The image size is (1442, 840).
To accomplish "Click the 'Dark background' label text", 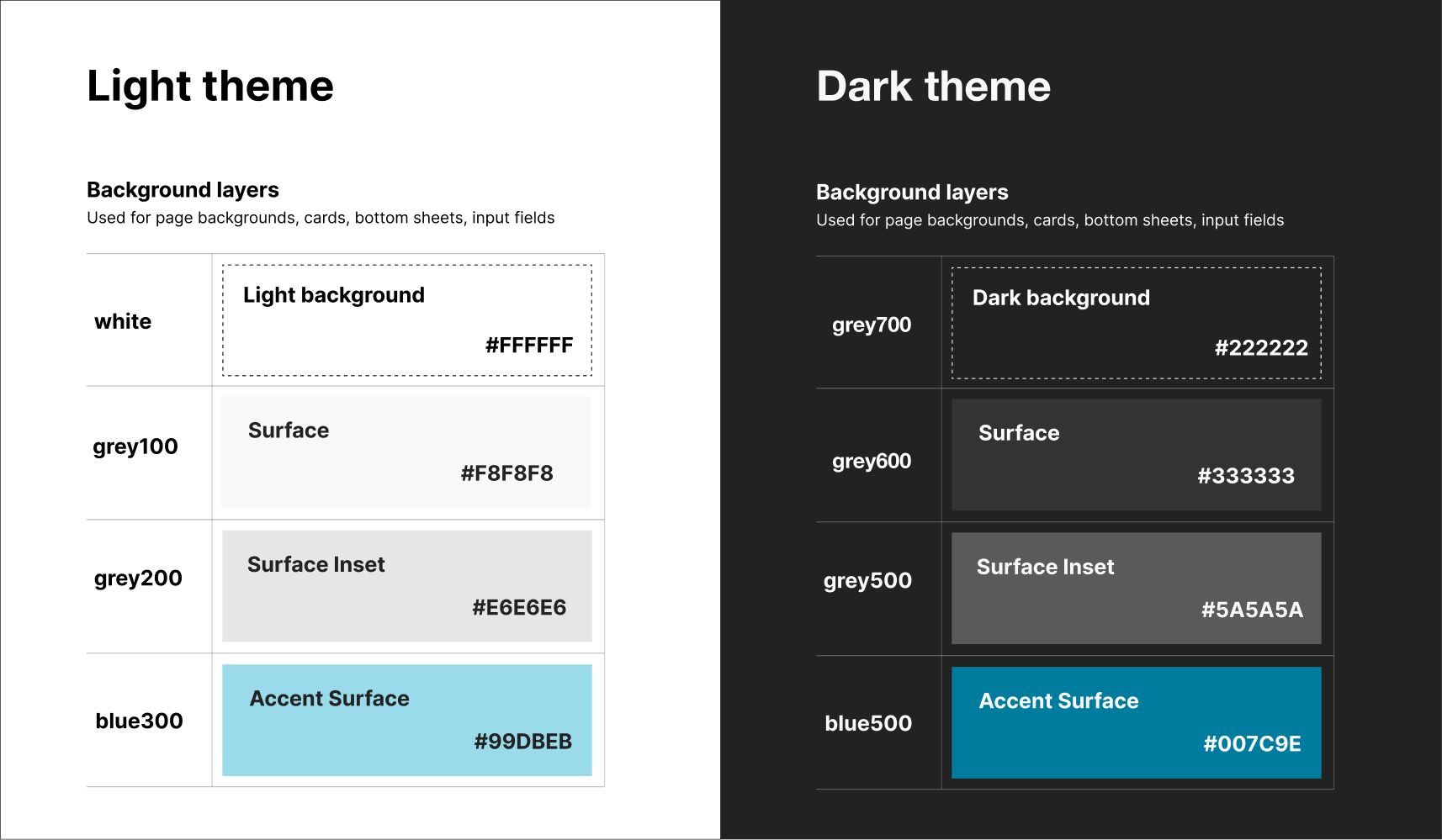I will (1061, 298).
